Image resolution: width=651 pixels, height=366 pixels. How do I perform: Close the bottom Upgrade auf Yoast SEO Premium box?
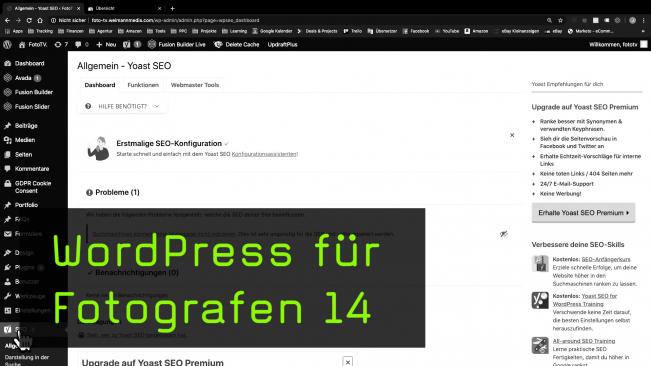tap(348, 362)
